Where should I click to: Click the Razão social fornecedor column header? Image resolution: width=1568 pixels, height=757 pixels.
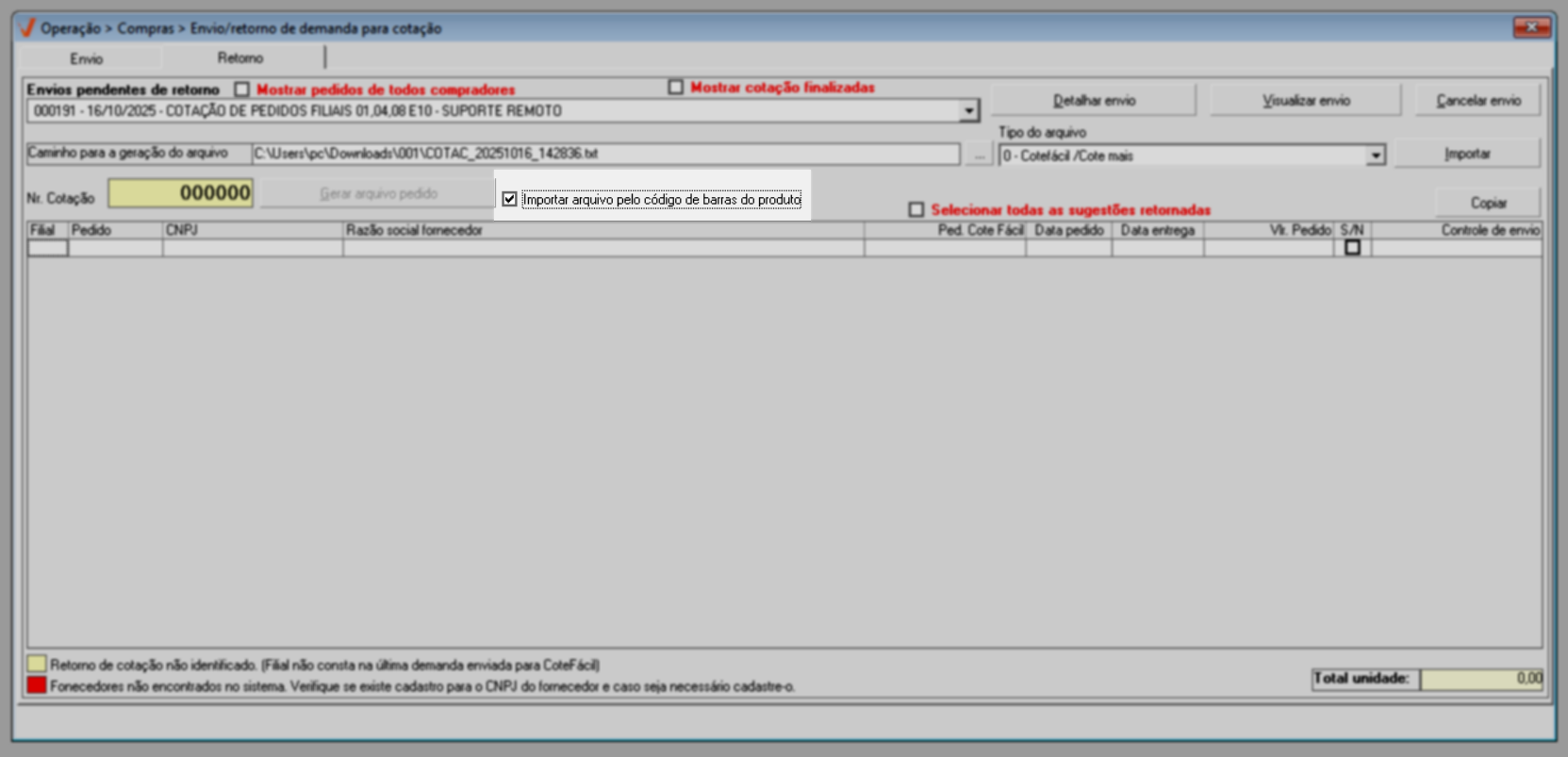point(603,230)
